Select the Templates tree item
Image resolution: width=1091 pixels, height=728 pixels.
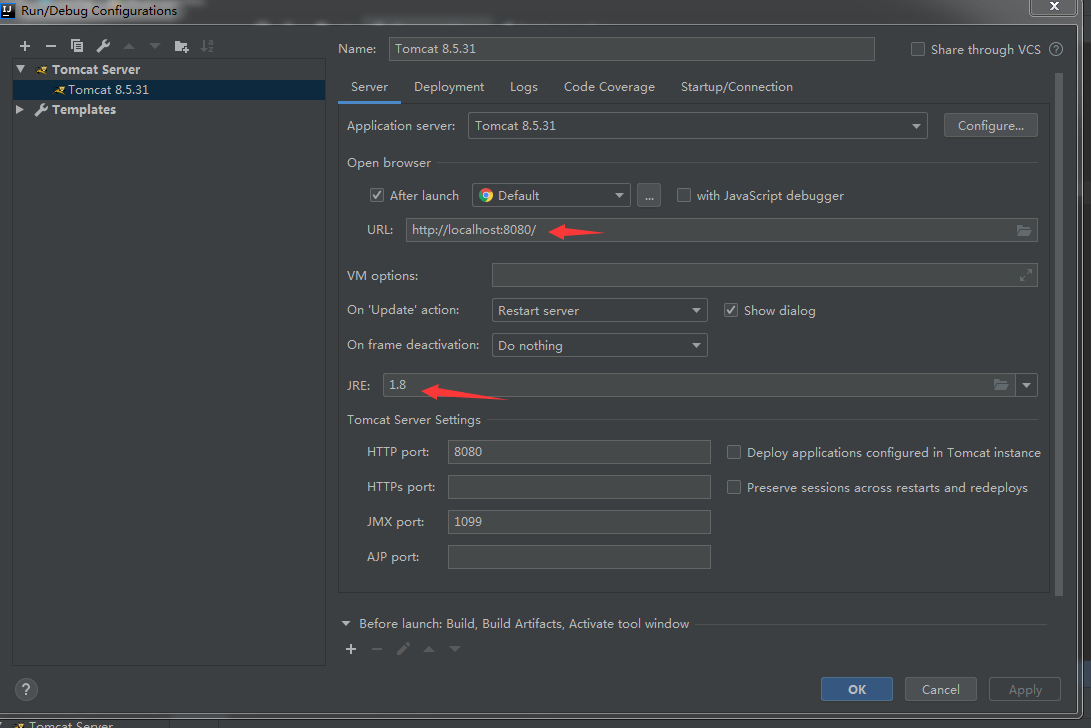(x=83, y=109)
